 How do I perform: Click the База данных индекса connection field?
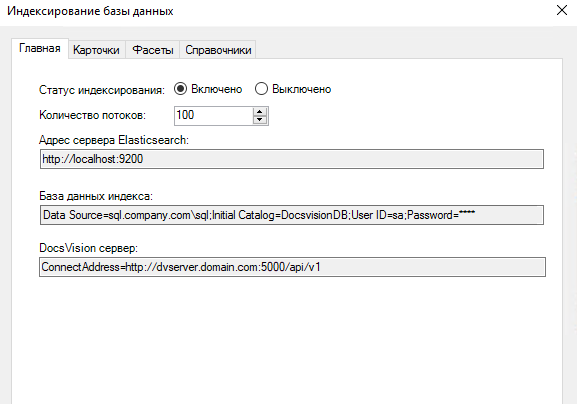pyautogui.click(x=292, y=215)
